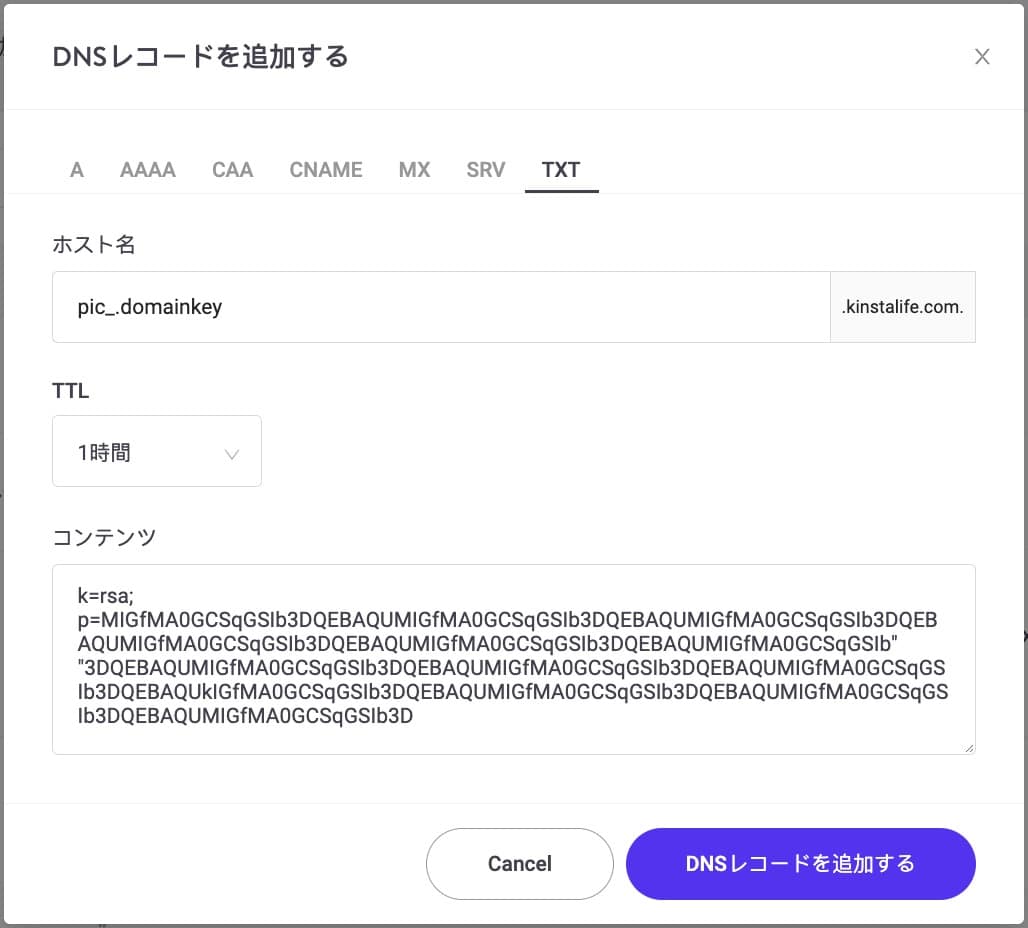Select the TXT record tab

(561, 170)
